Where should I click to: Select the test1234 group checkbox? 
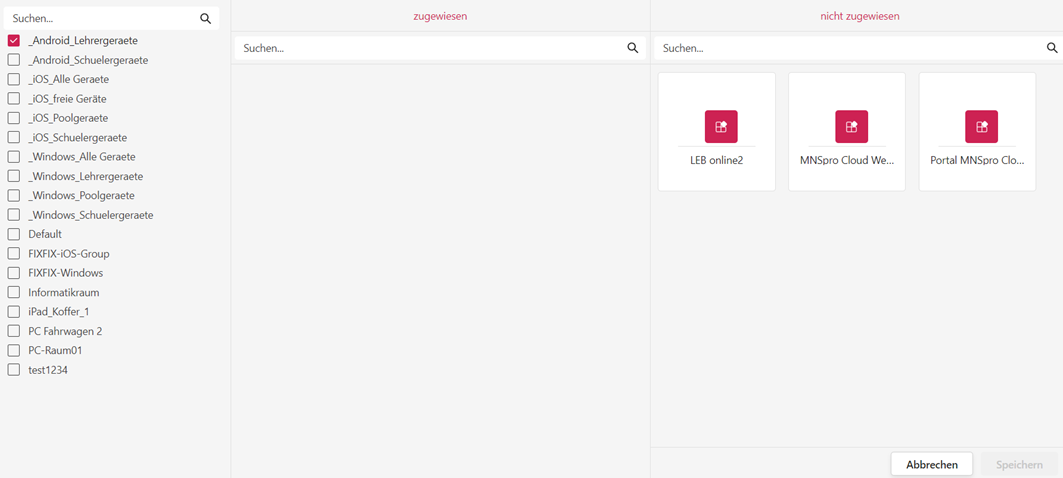[x=14, y=370]
